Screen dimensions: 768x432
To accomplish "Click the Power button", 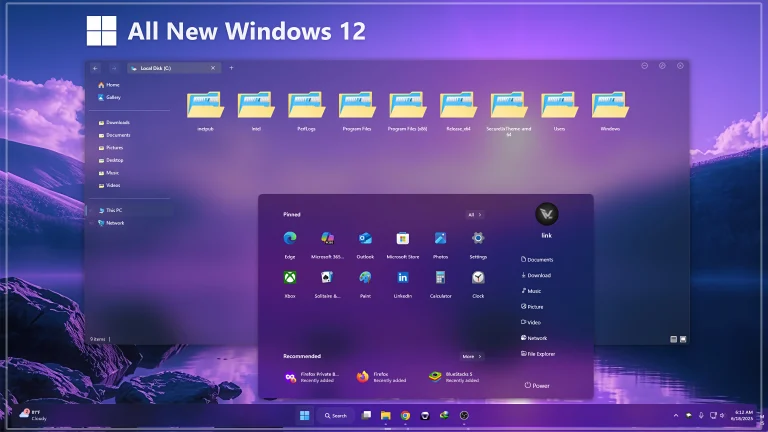I will click(537, 385).
